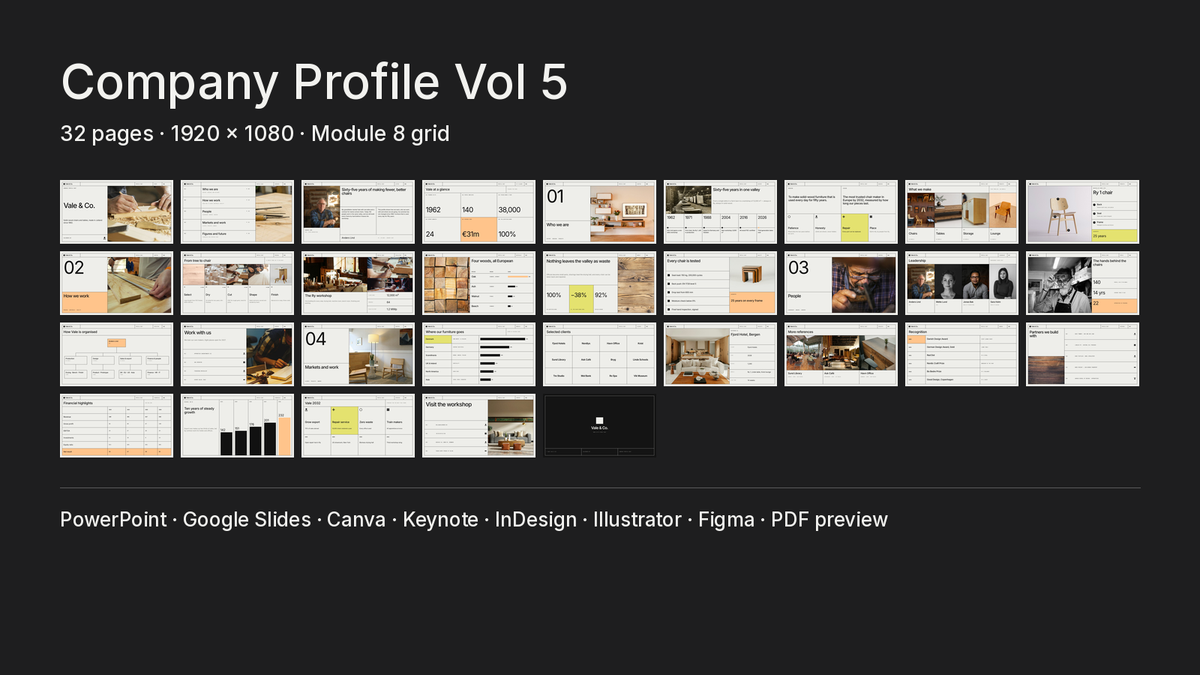Select the 04 Markets and work section slide

(358, 354)
